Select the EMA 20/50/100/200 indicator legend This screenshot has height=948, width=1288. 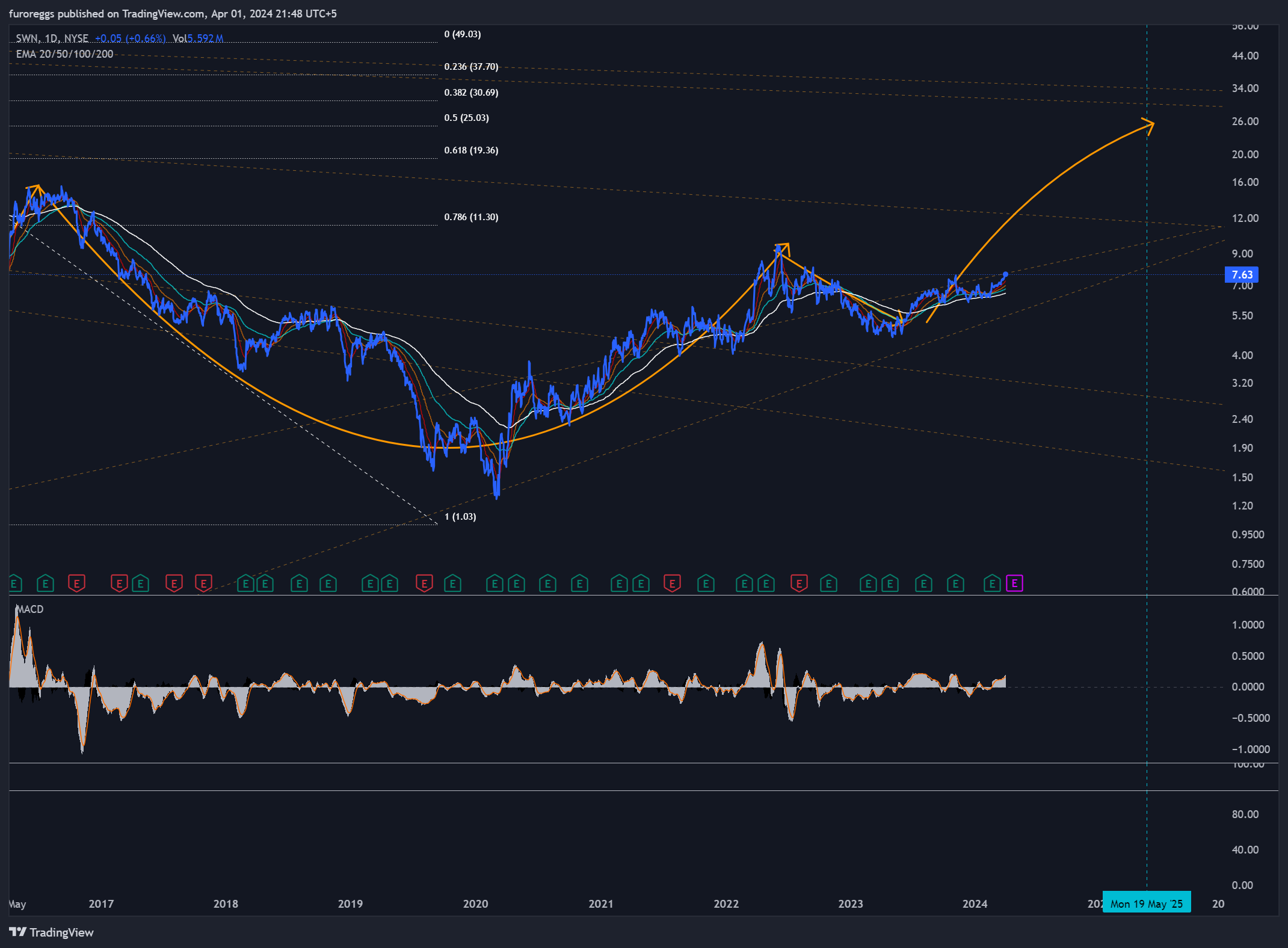click(64, 54)
